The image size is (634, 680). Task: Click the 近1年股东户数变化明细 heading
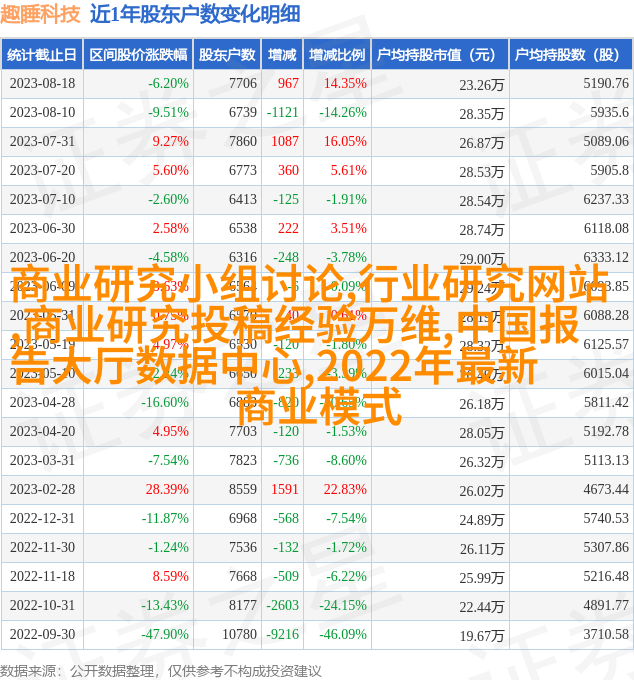click(x=195, y=13)
